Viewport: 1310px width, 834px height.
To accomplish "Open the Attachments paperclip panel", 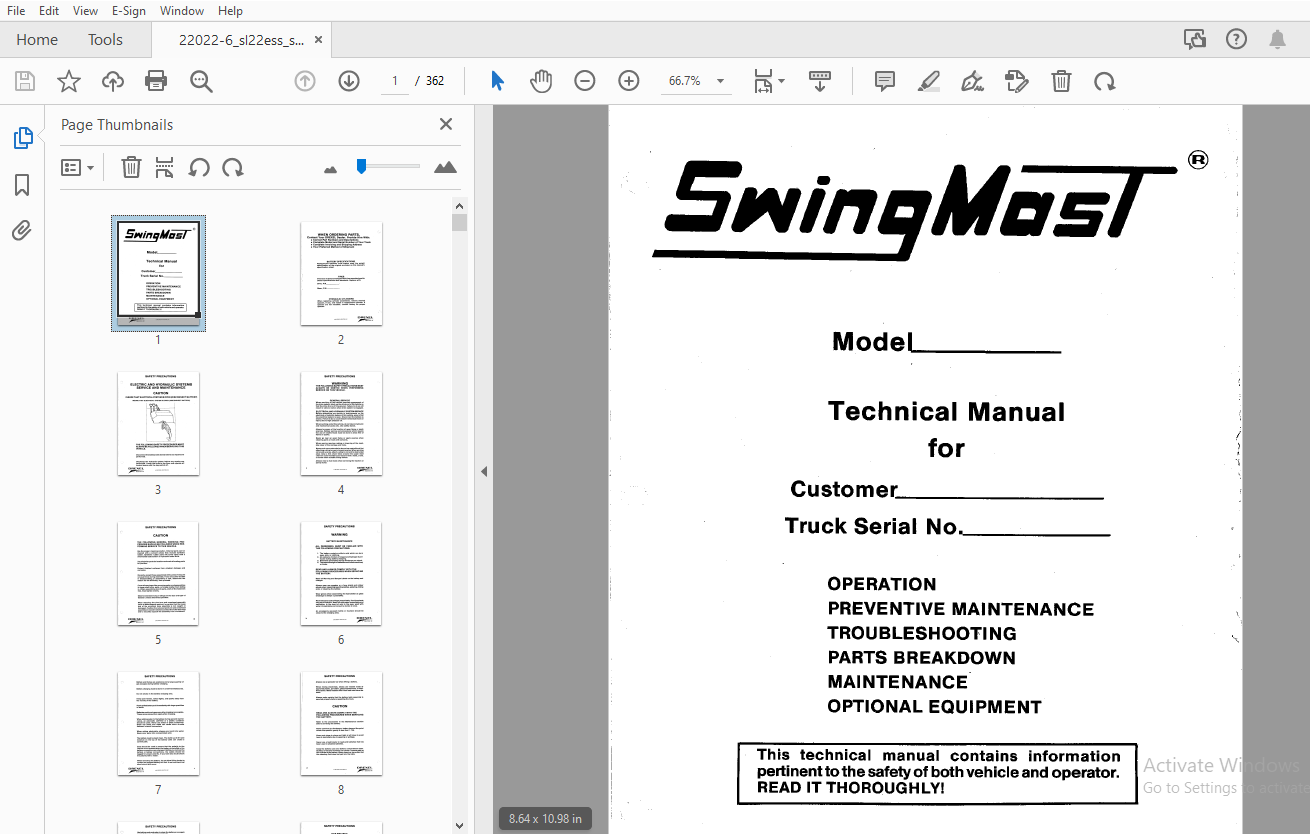I will click(22, 231).
